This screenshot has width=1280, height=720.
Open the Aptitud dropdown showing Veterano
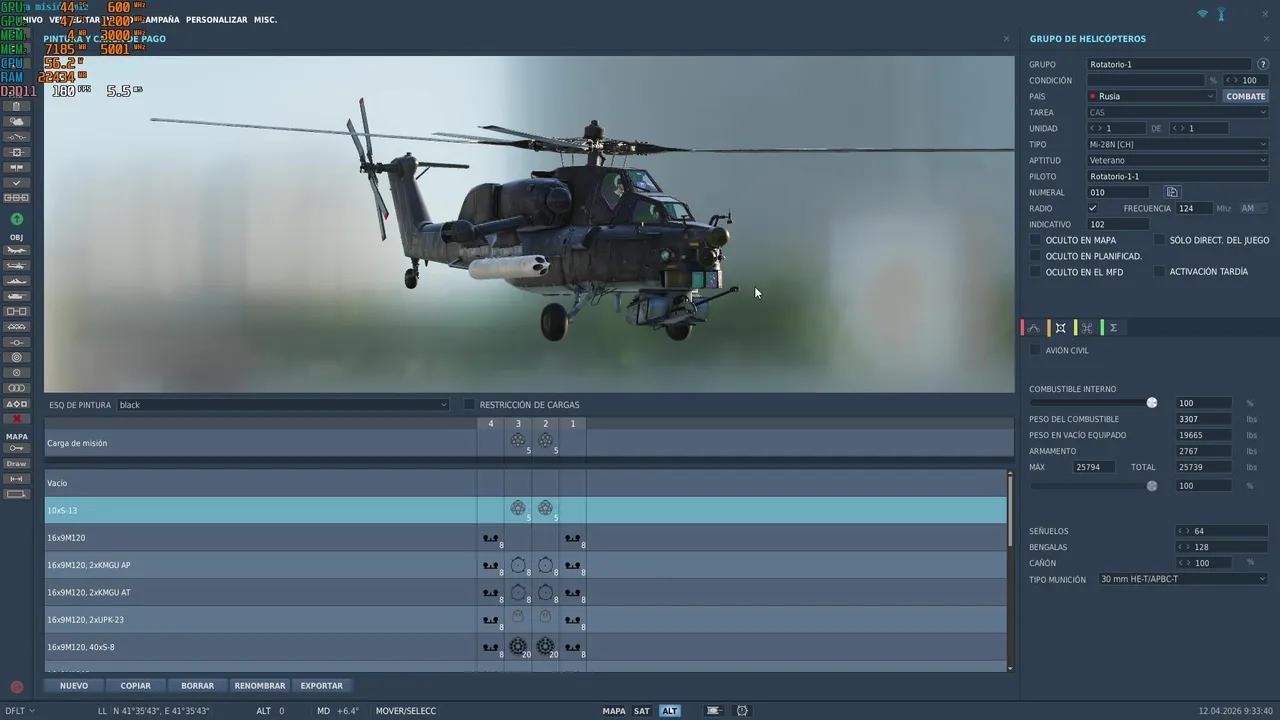point(1178,160)
